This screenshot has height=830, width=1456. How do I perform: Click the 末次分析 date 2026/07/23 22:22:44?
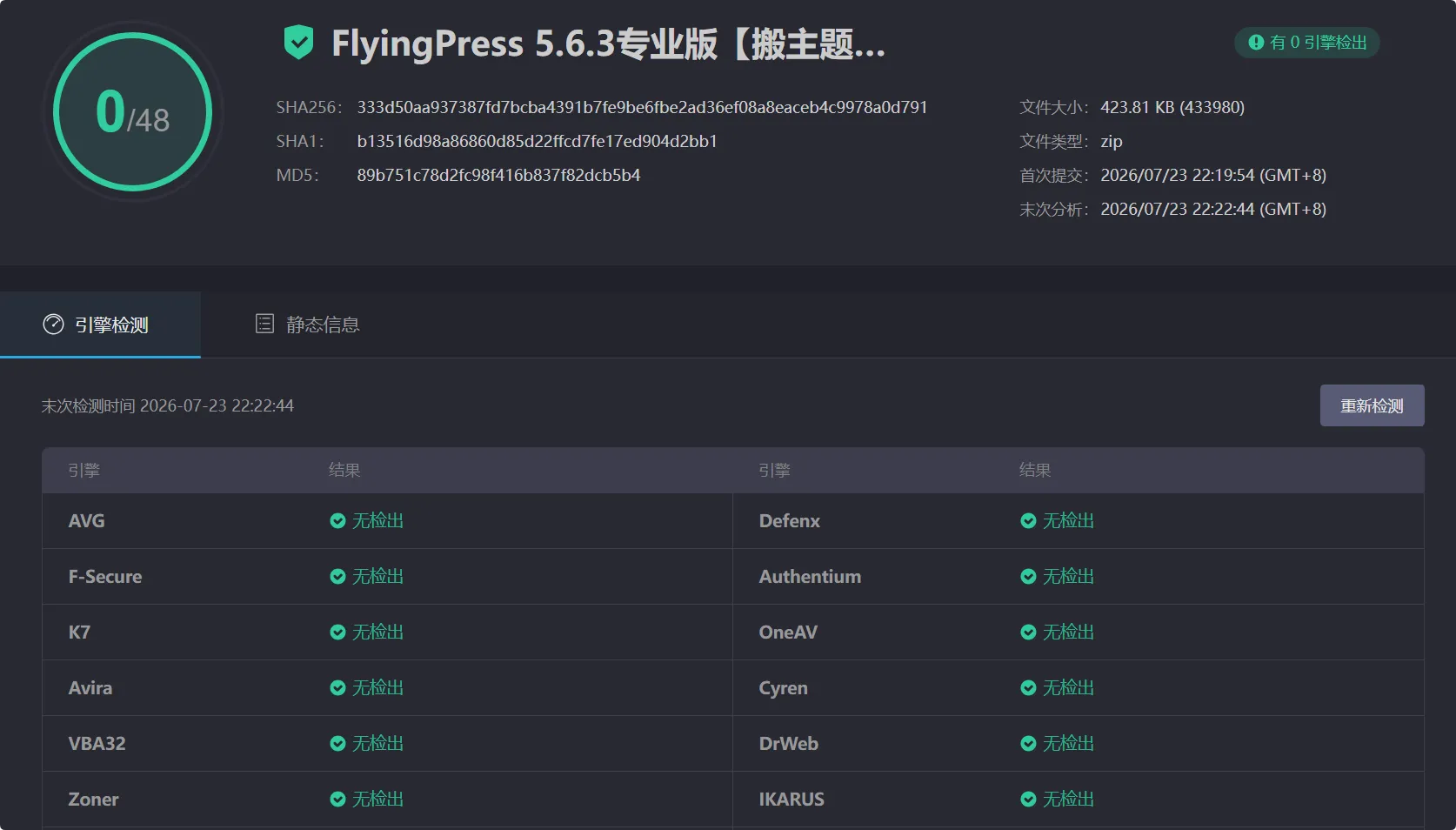(1213, 209)
